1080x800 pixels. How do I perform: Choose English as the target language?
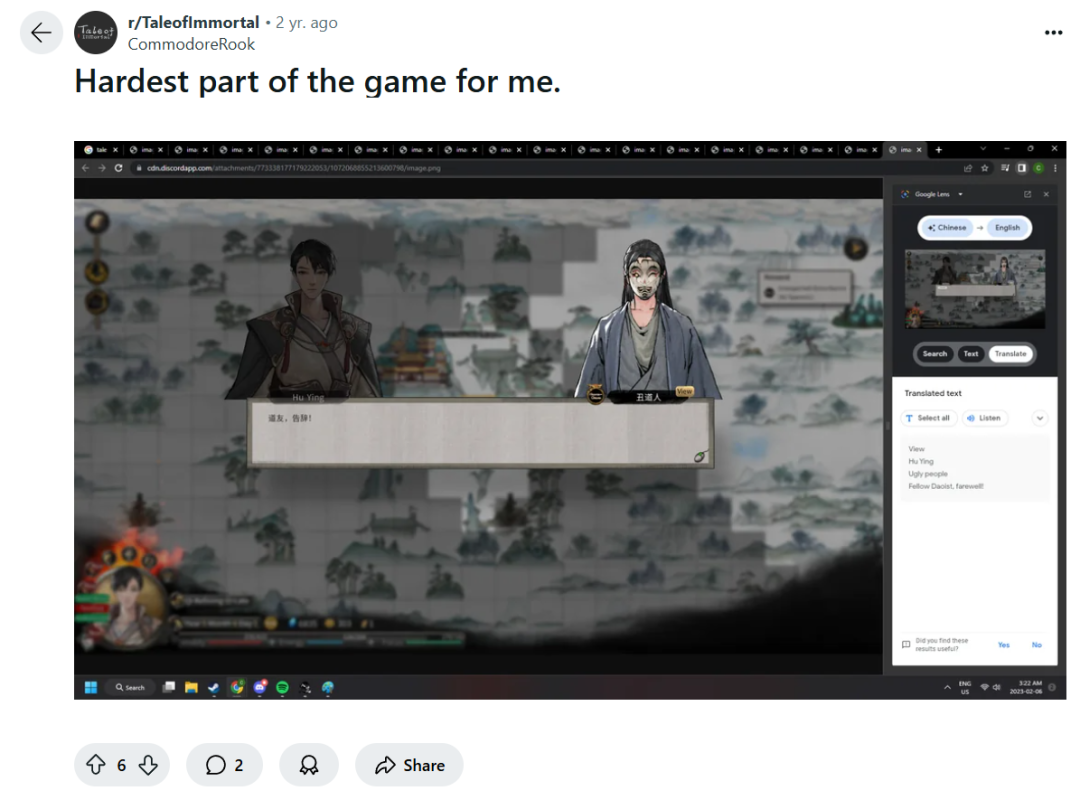[1007, 227]
